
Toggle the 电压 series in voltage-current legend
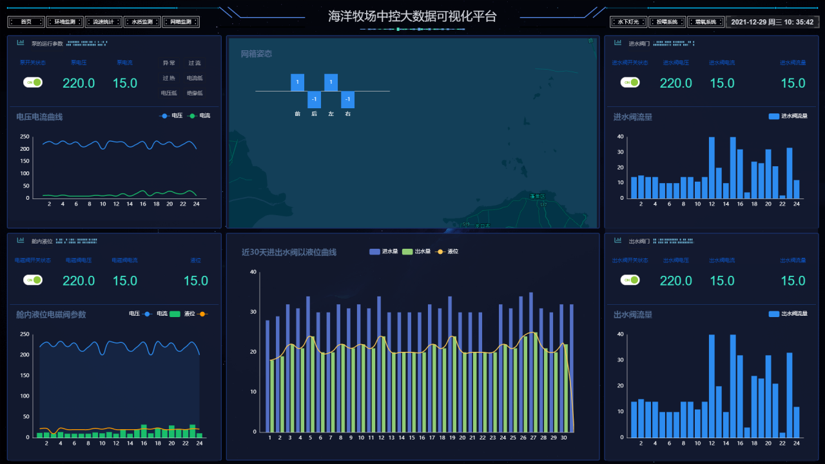click(x=166, y=116)
